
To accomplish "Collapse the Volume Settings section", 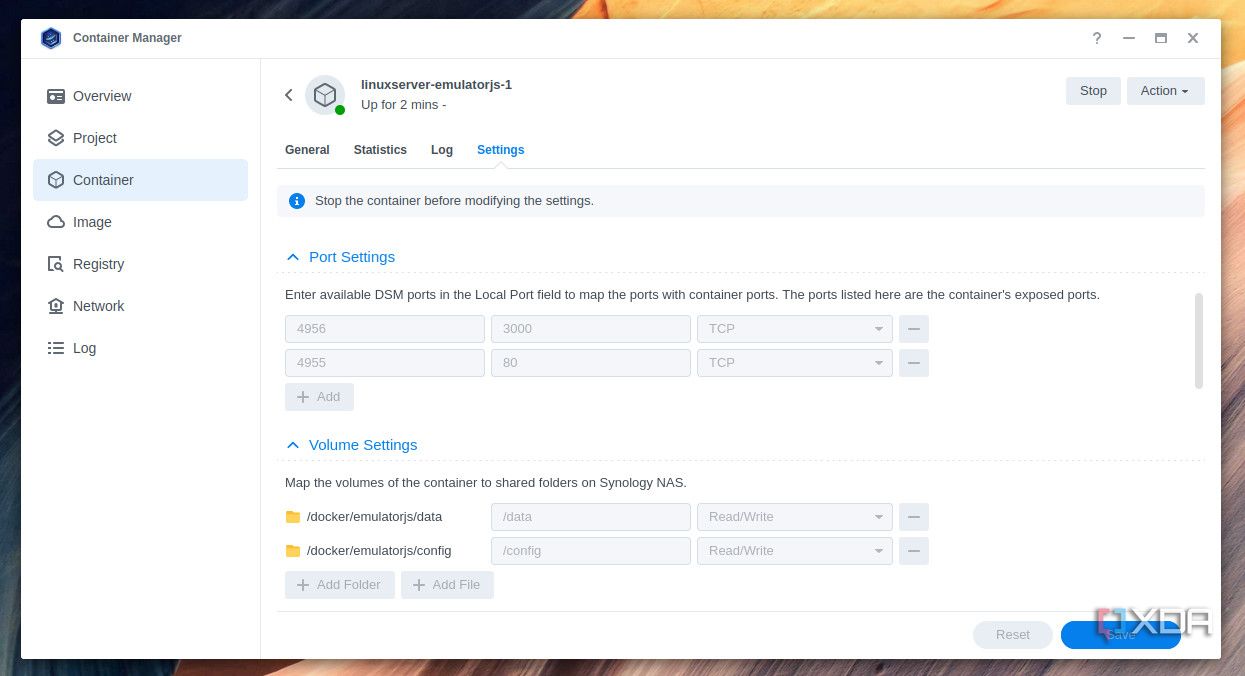I will coord(293,445).
